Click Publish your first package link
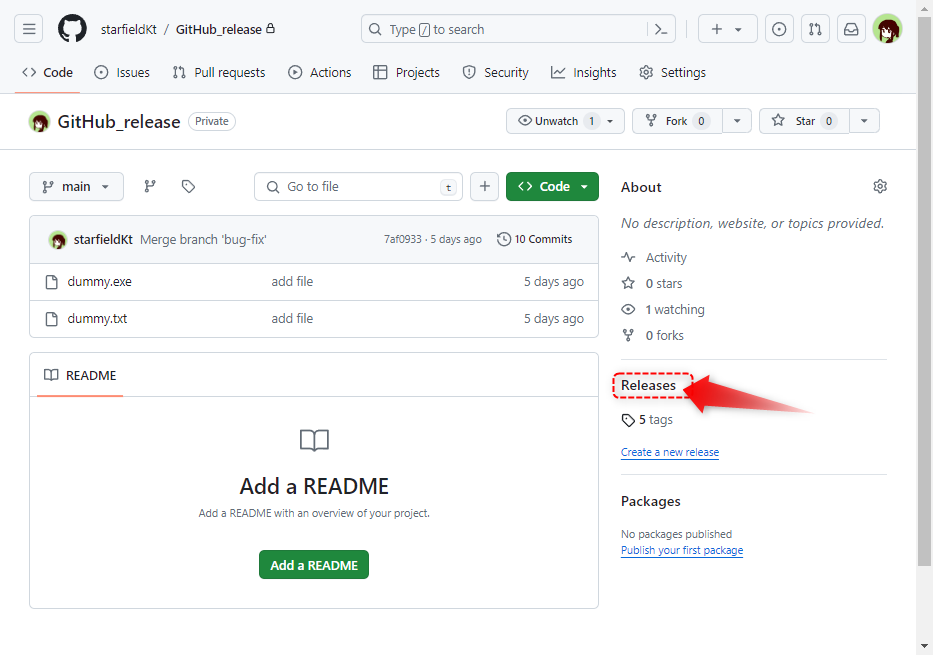The height and width of the screenshot is (655, 933). [682, 550]
